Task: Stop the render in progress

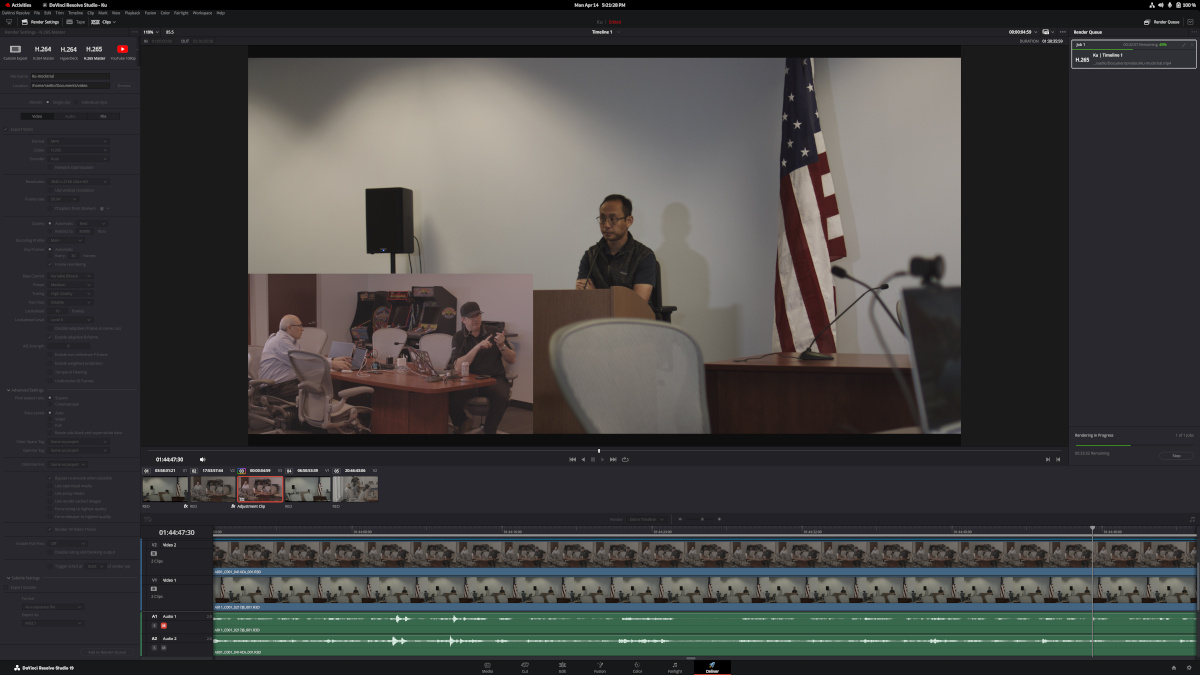Action: (1176, 455)
